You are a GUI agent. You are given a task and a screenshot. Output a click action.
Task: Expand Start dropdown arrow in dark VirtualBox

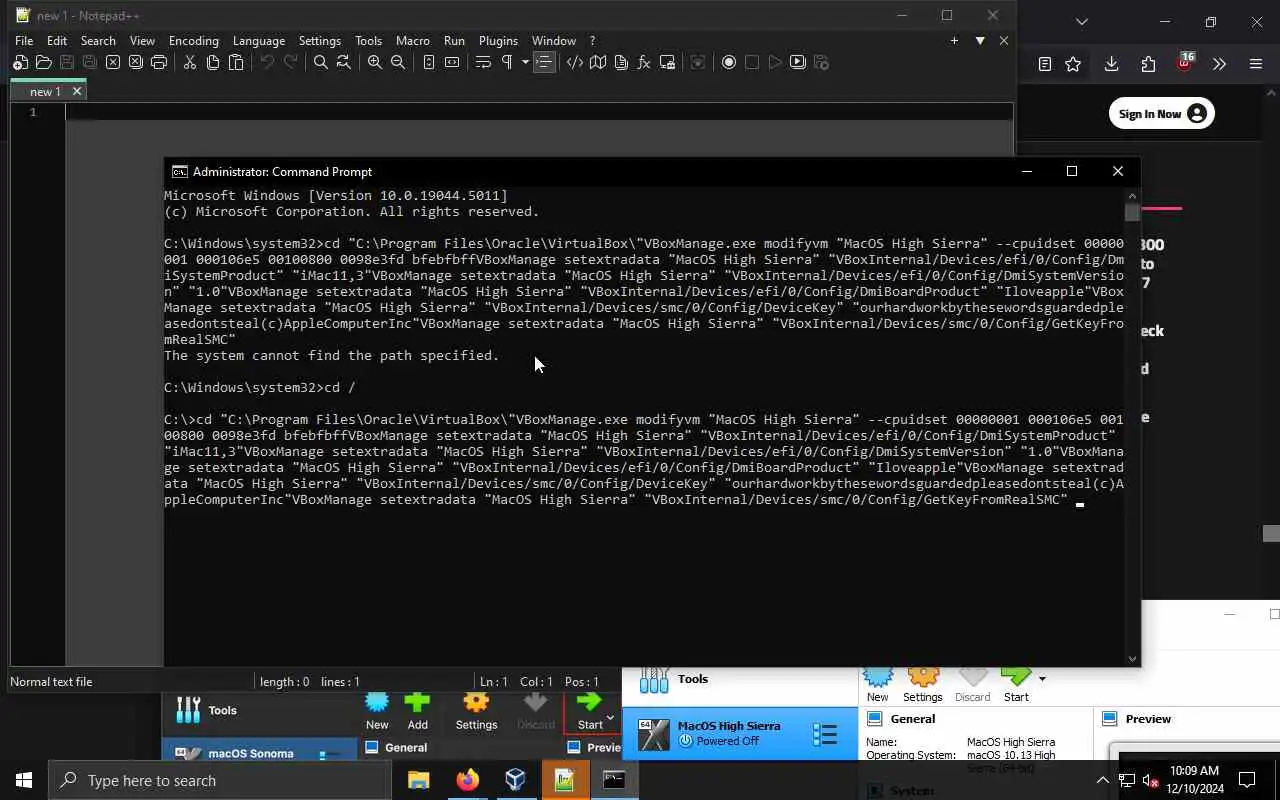pos(610,718)
